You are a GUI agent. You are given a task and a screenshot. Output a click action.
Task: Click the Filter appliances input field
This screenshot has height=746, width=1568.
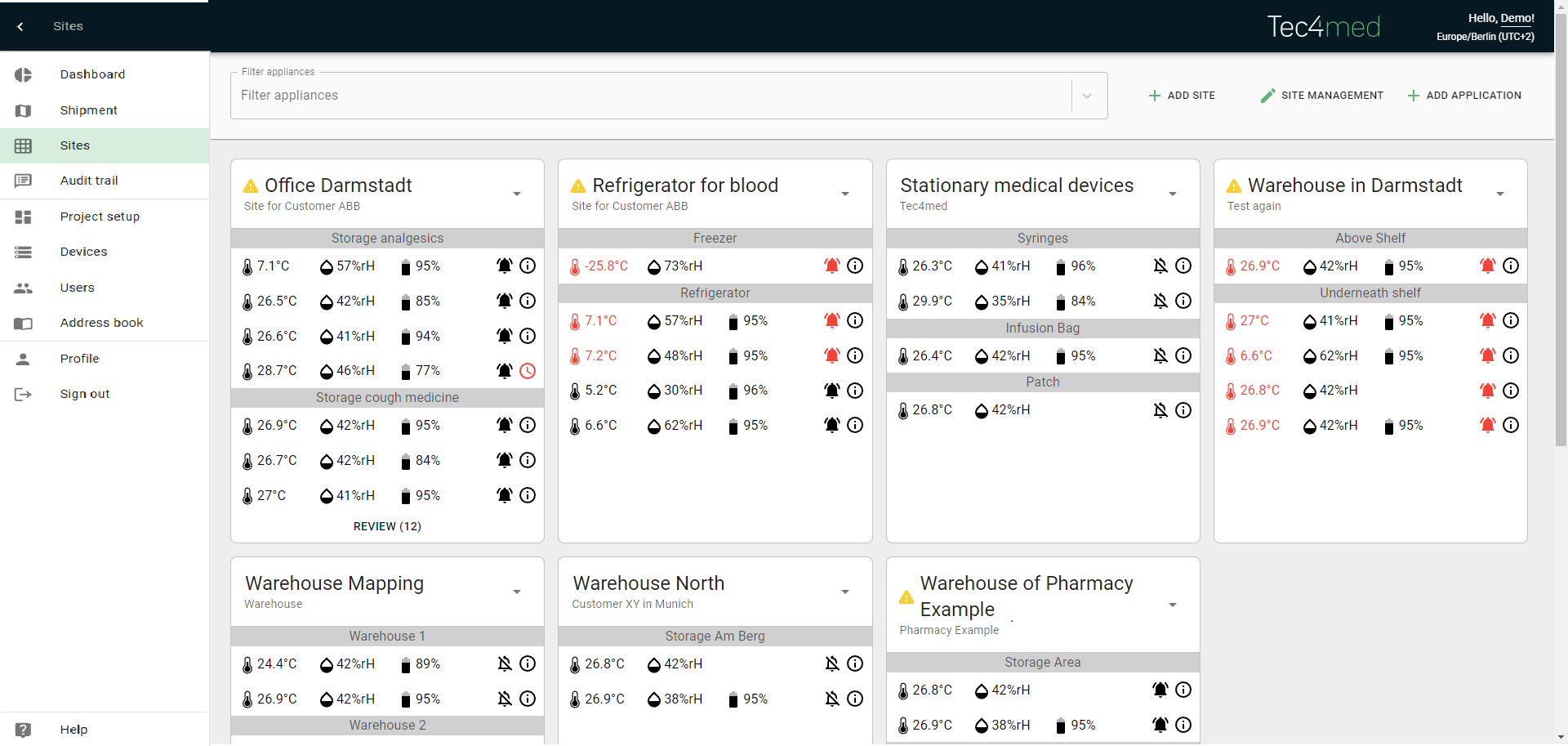(x=649, y=96)
